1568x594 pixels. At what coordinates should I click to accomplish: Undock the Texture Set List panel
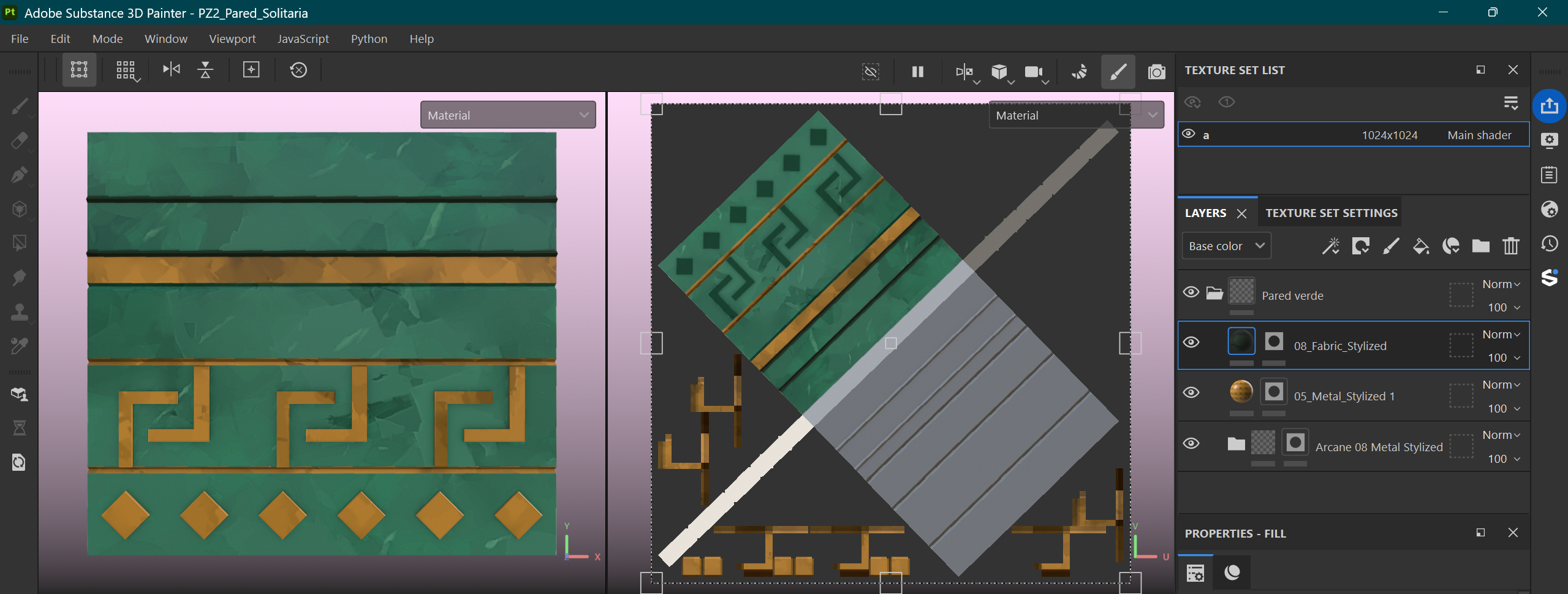click(1480, 70)
